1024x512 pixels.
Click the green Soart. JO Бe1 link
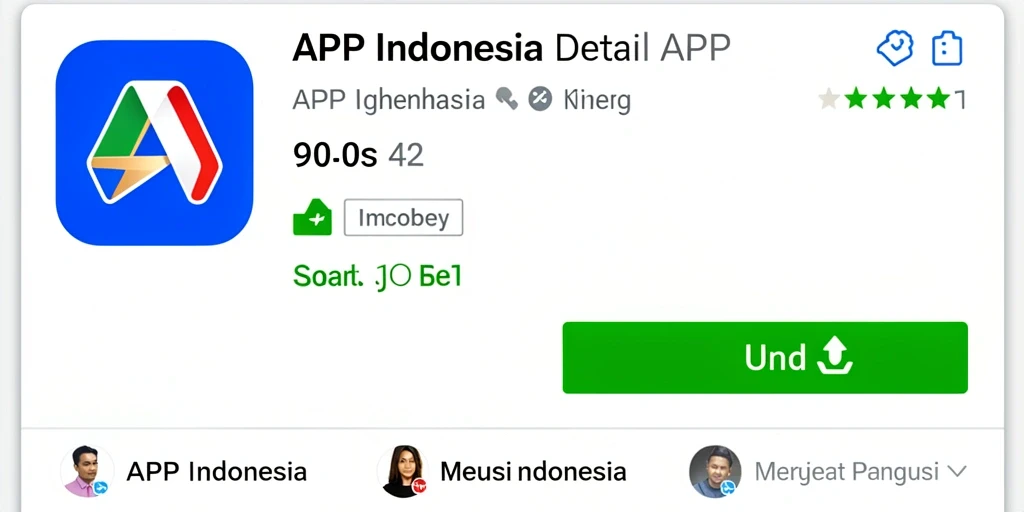click(x=377, y=277)
